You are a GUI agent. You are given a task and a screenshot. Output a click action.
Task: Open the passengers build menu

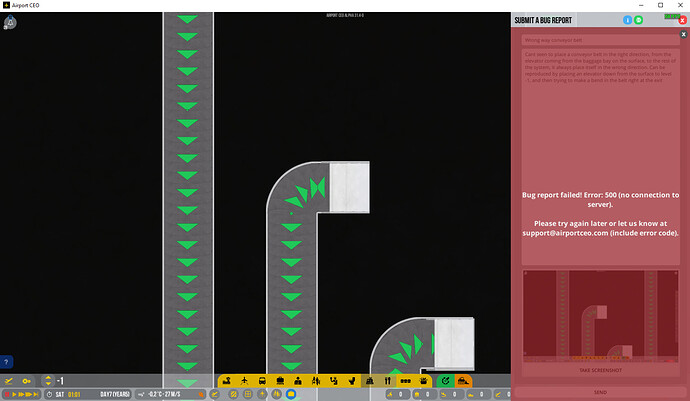tap(316, 381)
